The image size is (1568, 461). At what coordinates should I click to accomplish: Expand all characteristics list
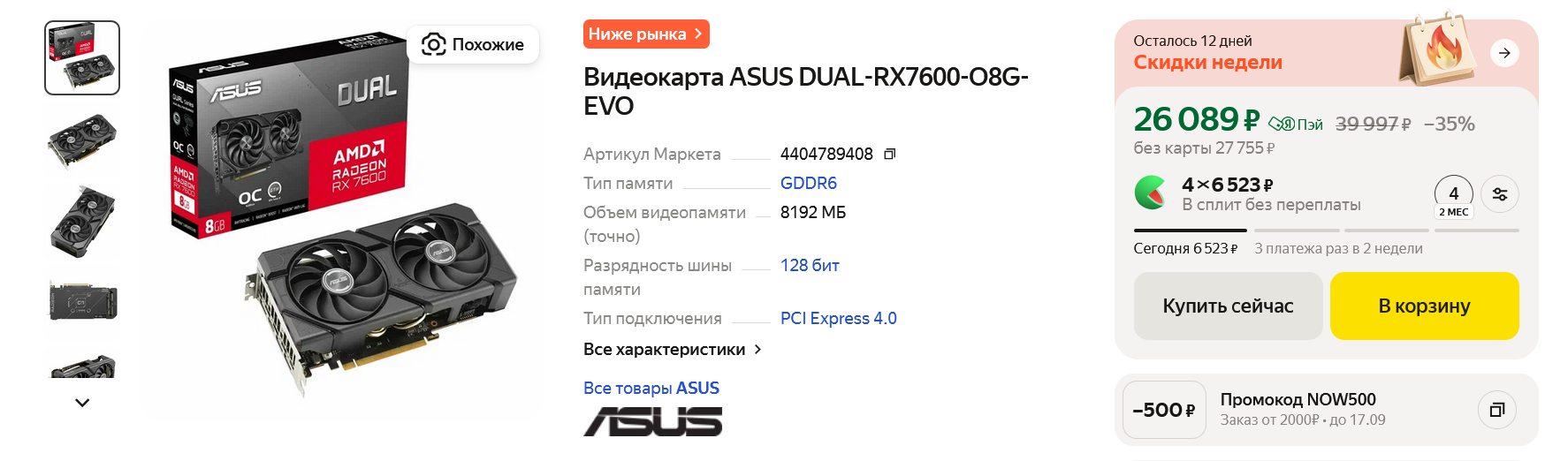tap(672, 350)
